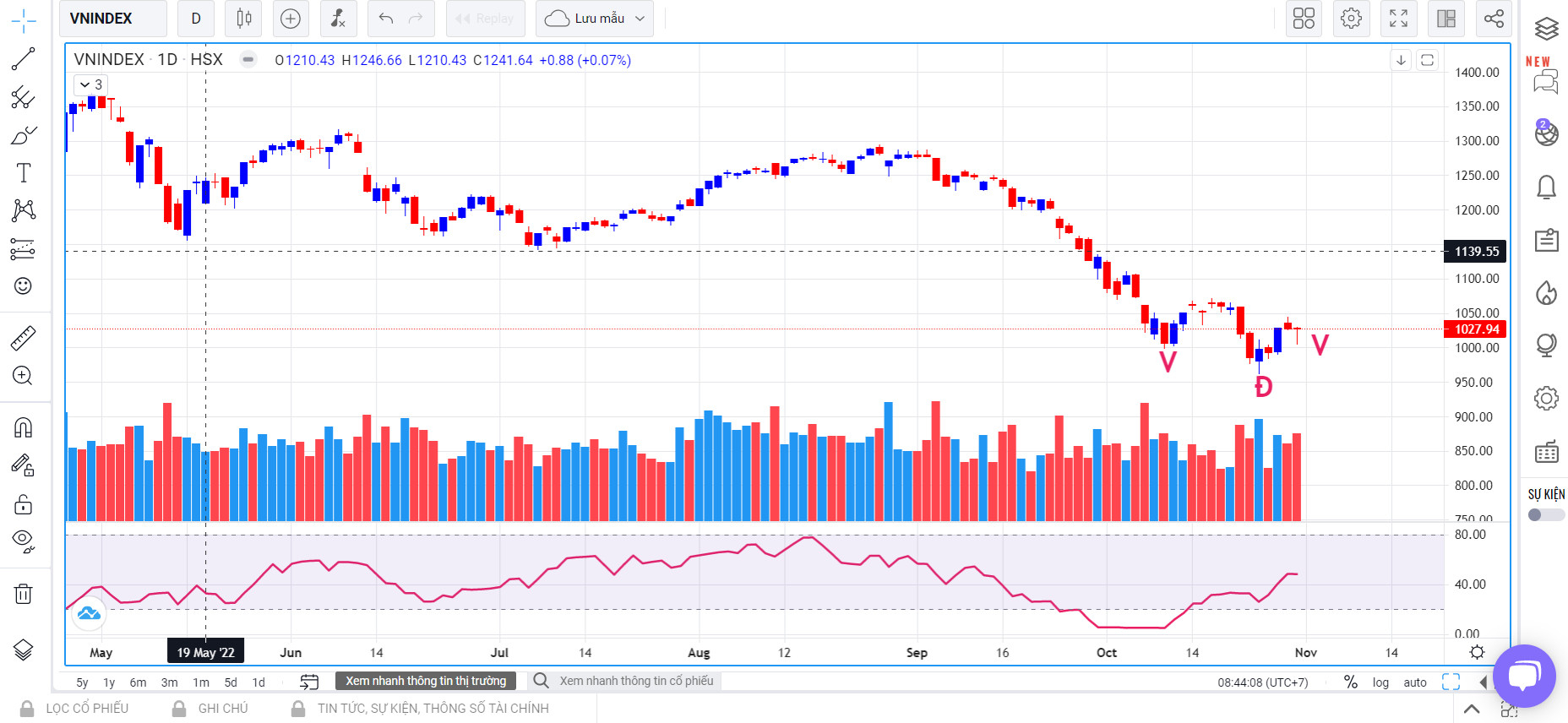Toggle log scale on price axis
The height and width of the screenshot is (723, 1568).
[x=1380, y=682]
